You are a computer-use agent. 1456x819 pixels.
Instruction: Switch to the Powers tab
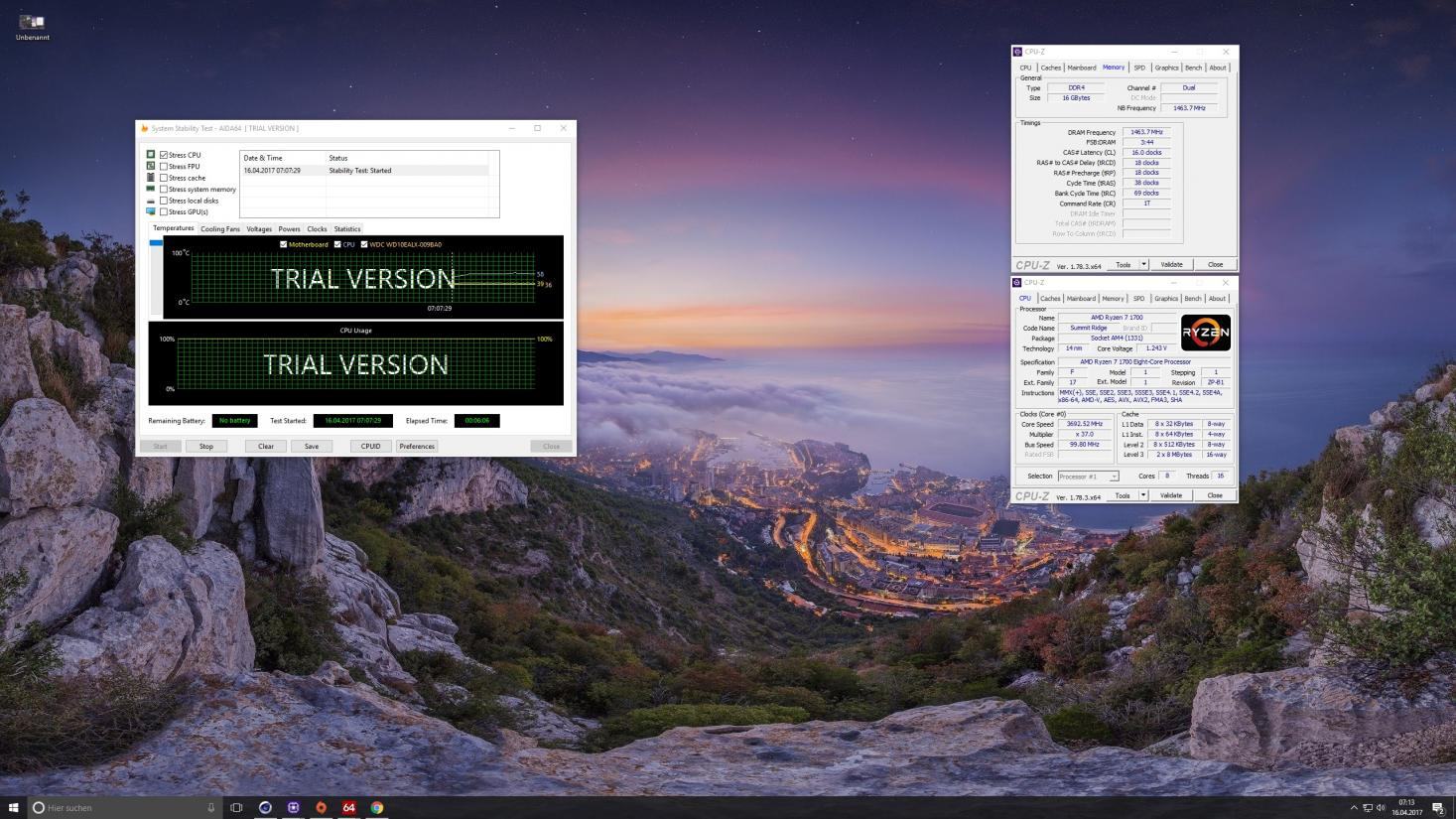289,228
